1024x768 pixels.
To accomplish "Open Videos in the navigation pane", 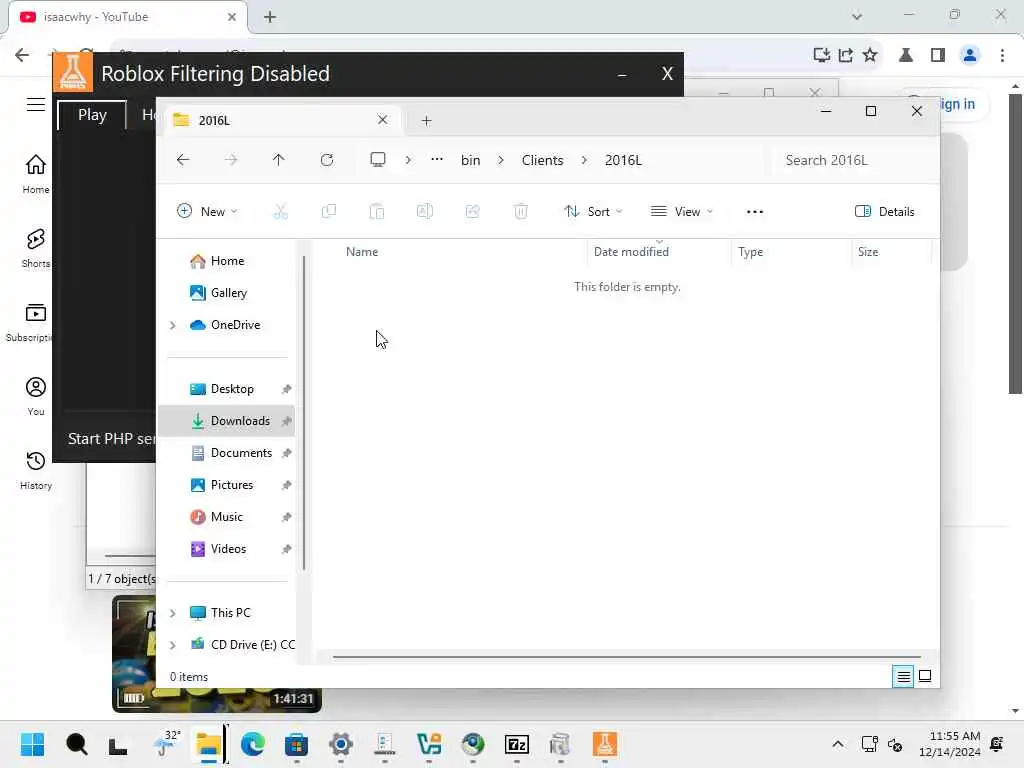I will tap(226, 549).
